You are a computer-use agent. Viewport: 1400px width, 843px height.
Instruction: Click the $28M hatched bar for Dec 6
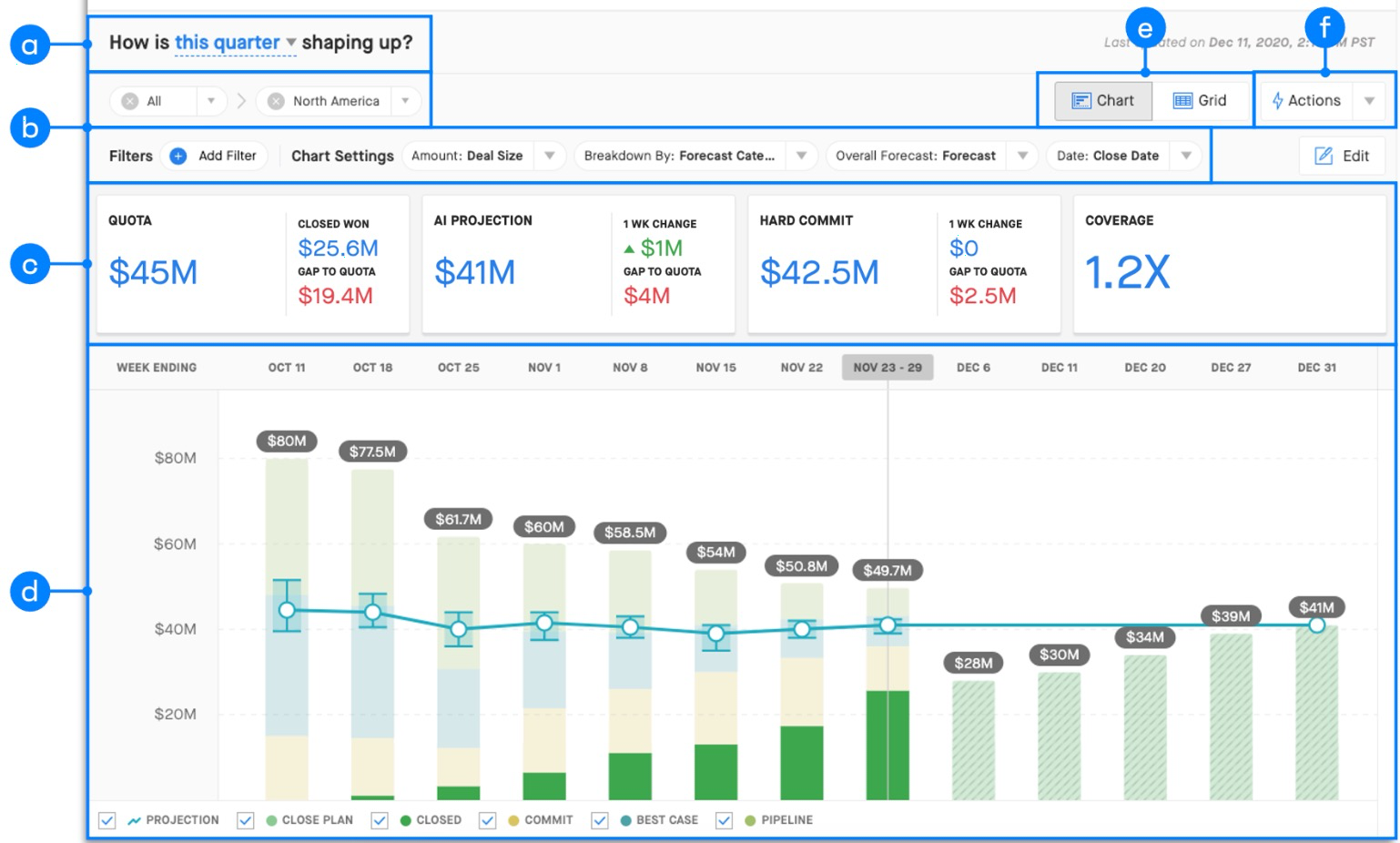[x=973, y=740]
